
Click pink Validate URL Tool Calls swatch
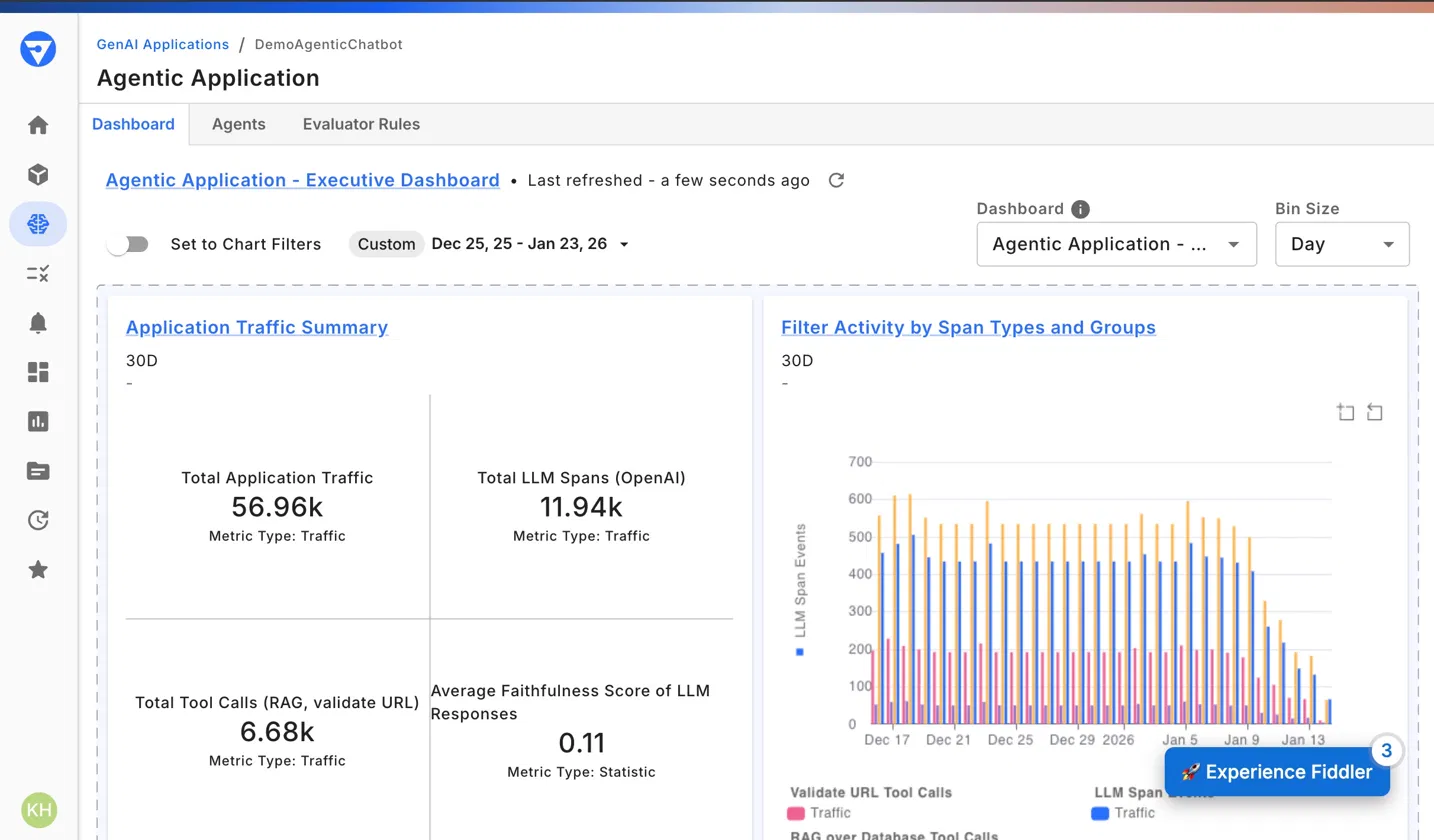[796, 813]
